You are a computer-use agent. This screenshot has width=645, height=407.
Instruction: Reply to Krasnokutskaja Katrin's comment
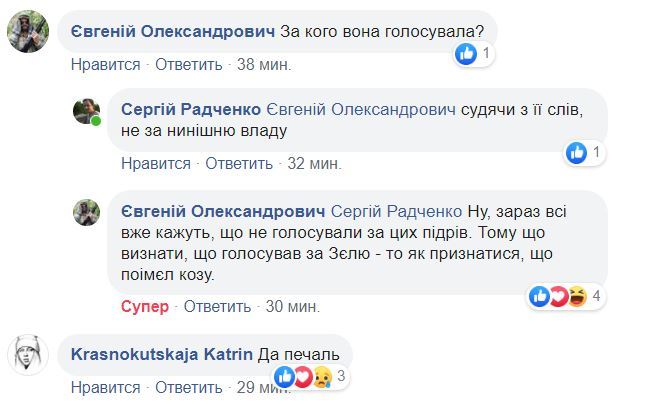pos(187,387)
